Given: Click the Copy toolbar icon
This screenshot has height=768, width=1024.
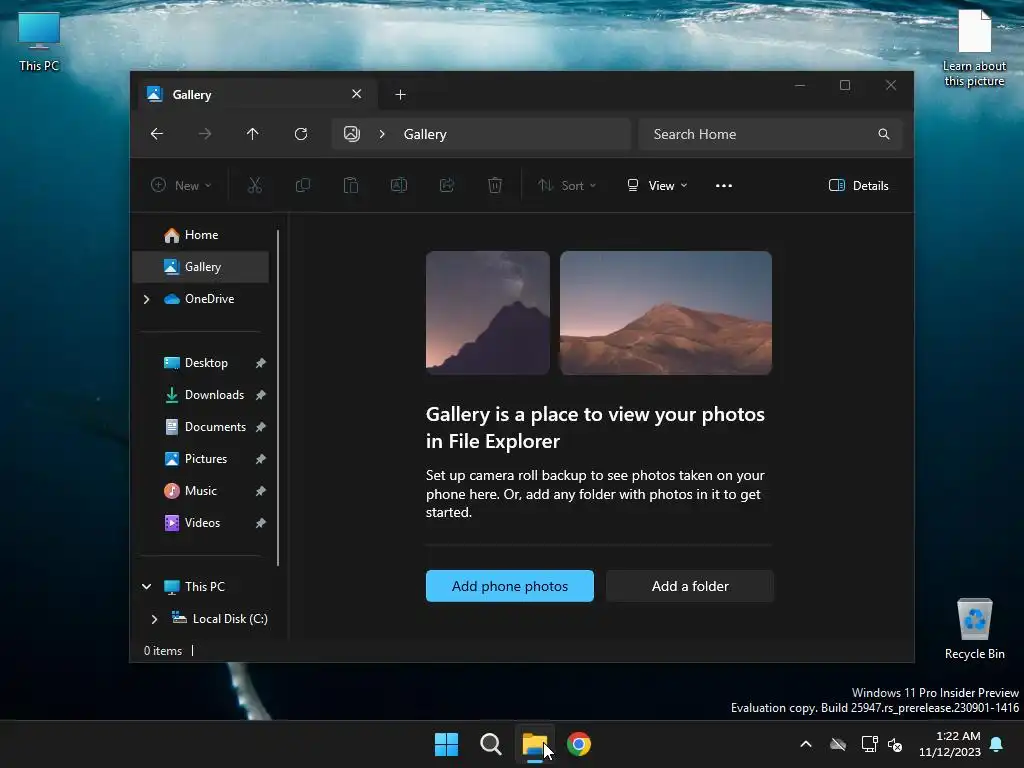Looking at the screenshot, I should tap(303, 185).
